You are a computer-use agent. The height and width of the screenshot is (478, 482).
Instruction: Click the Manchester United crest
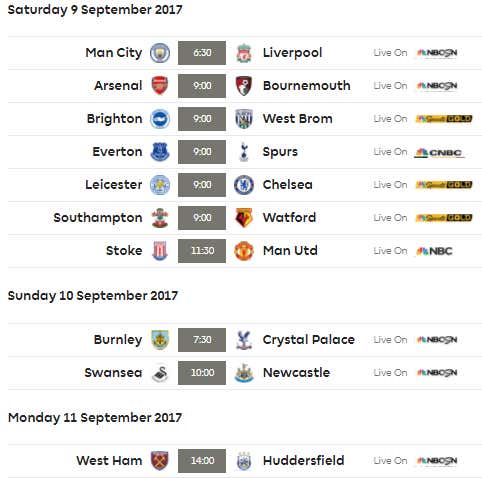[x=244, y=251]
